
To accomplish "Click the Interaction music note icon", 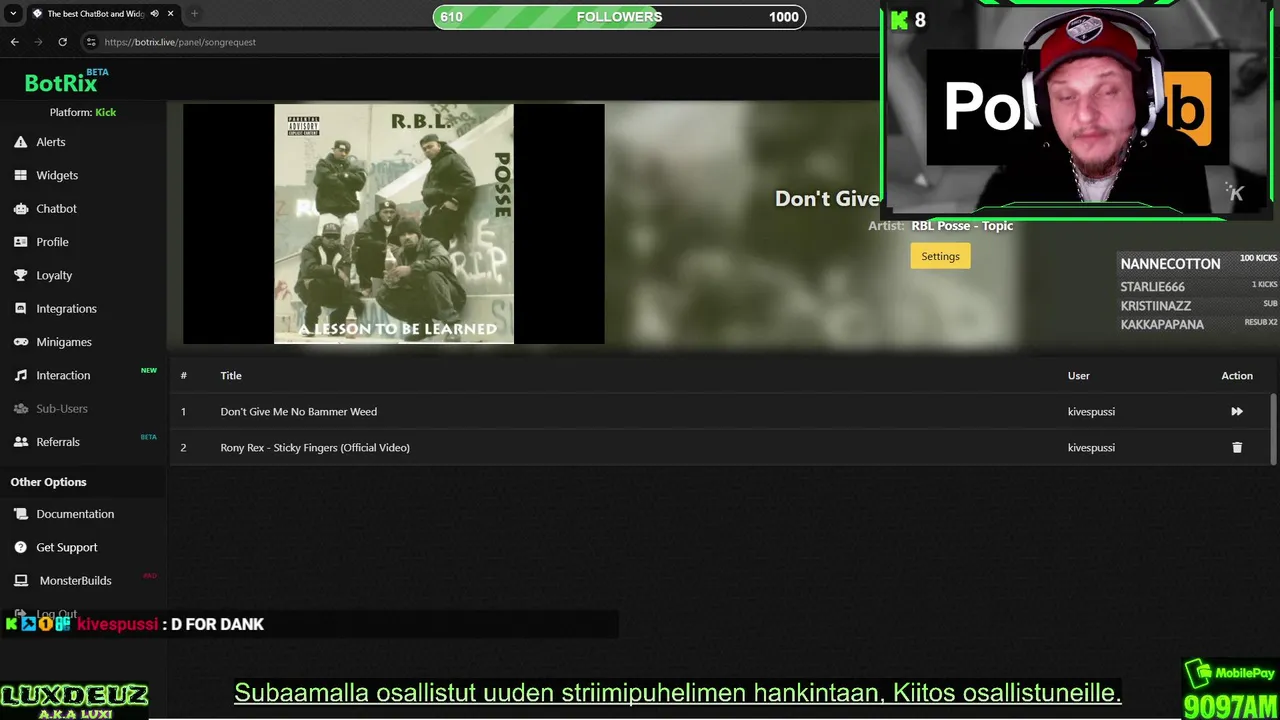I will 20,375.
